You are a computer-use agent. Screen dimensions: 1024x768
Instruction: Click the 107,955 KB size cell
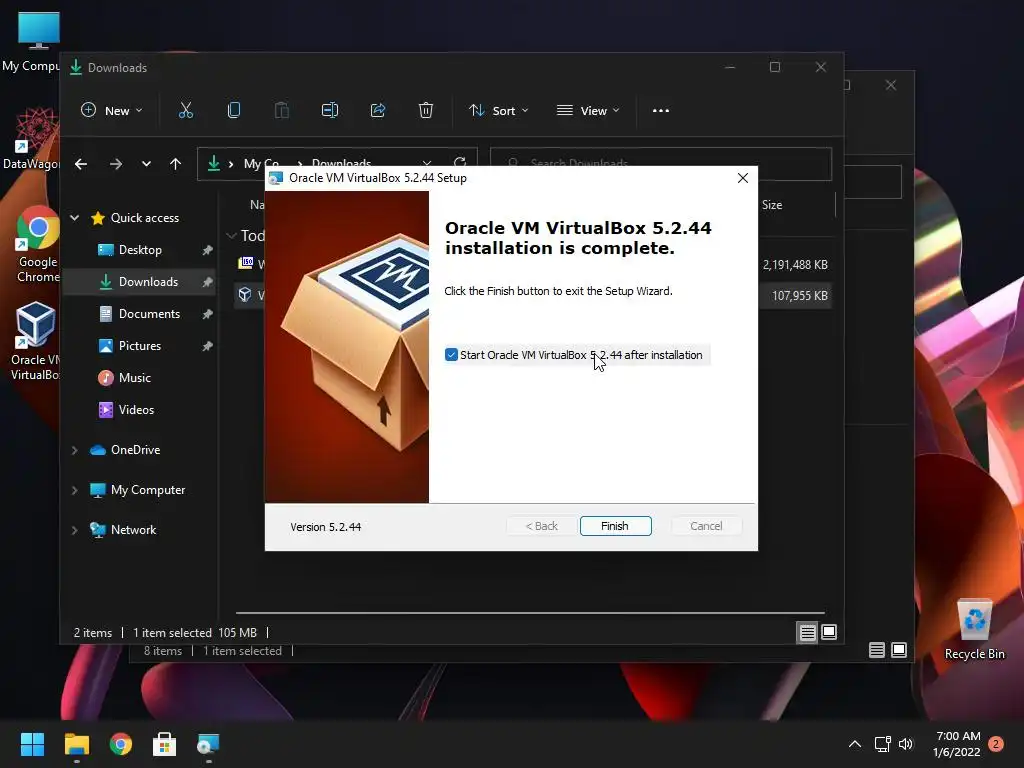point(799,296)
